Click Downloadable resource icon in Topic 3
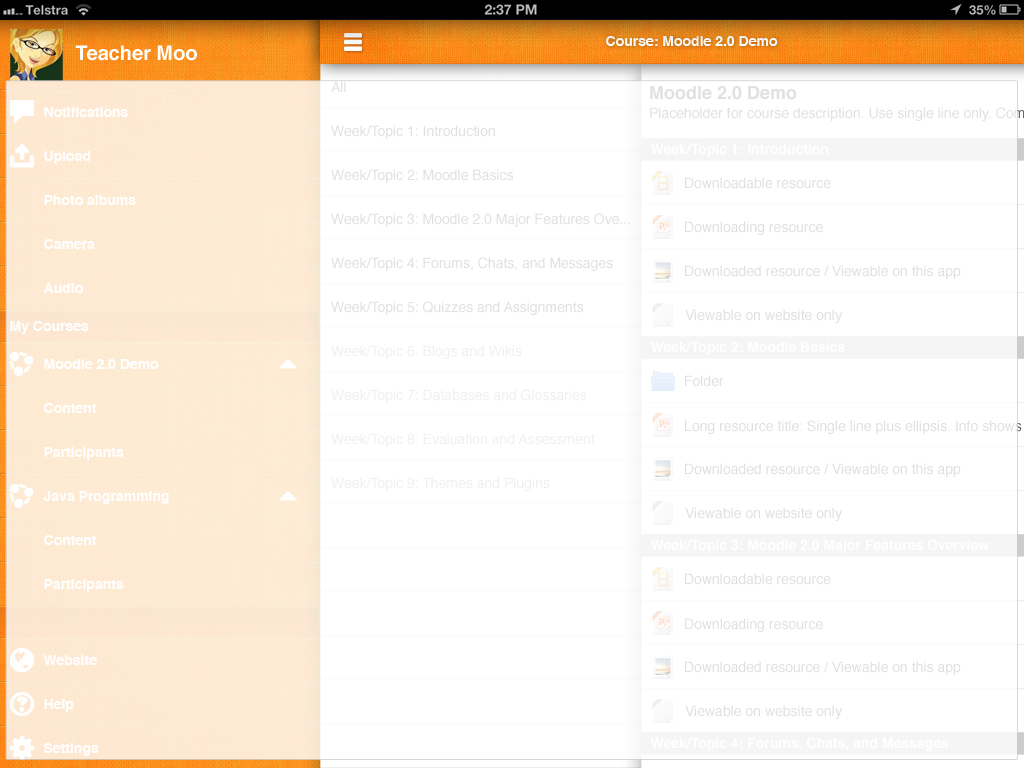This screenshot has width=1024, height=768. 662,579
